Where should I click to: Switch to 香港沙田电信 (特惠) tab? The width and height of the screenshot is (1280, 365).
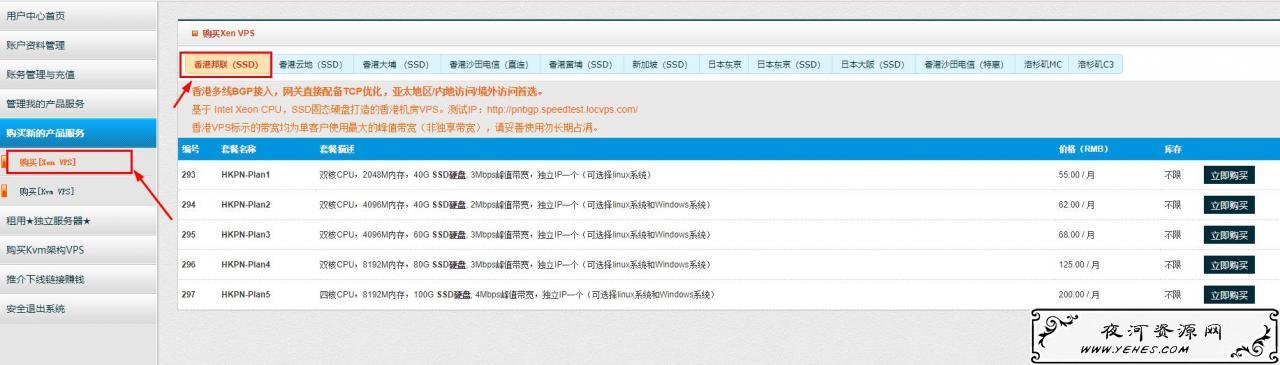point(964,65)
